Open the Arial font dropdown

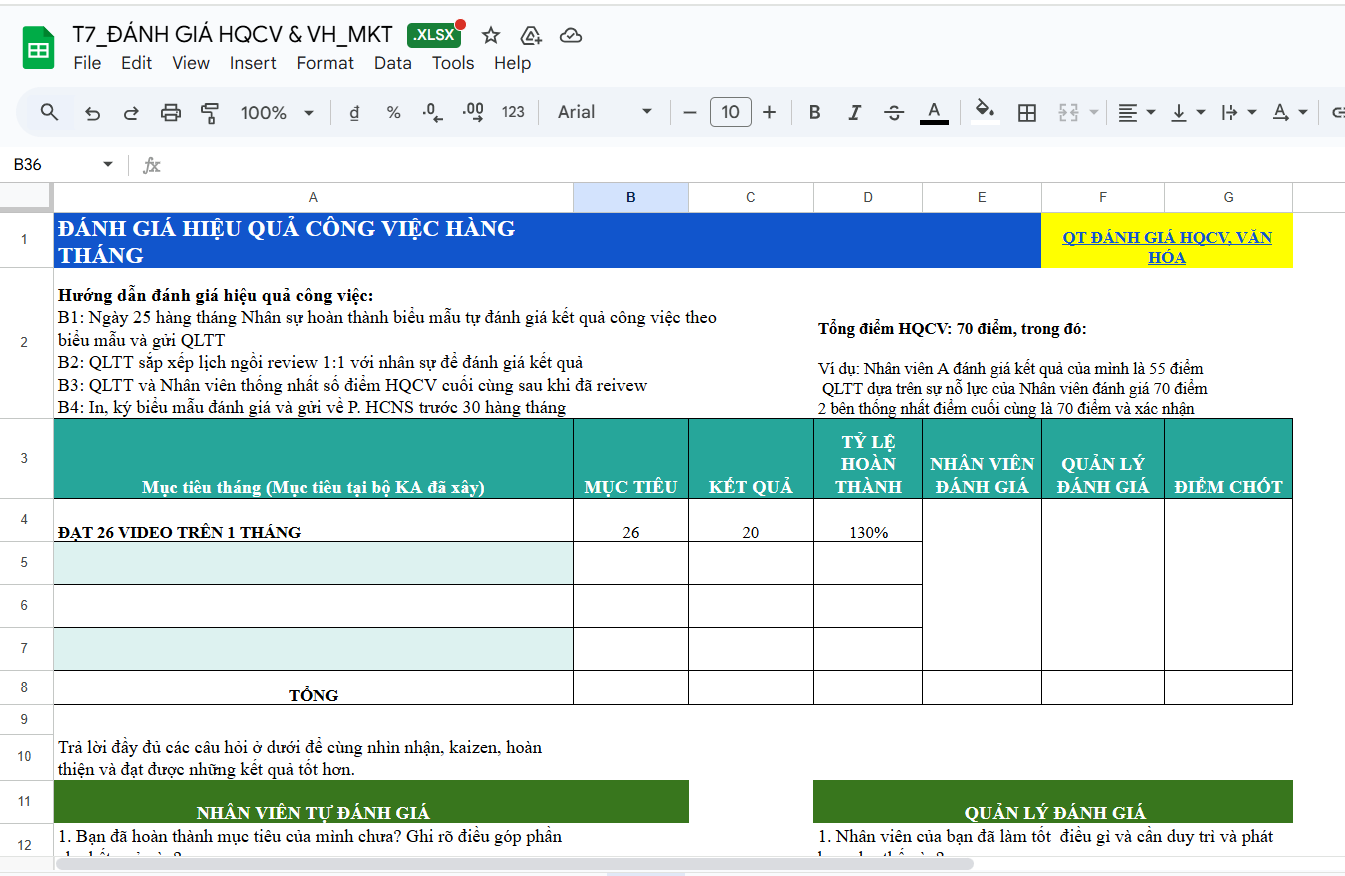click(604, 112)
